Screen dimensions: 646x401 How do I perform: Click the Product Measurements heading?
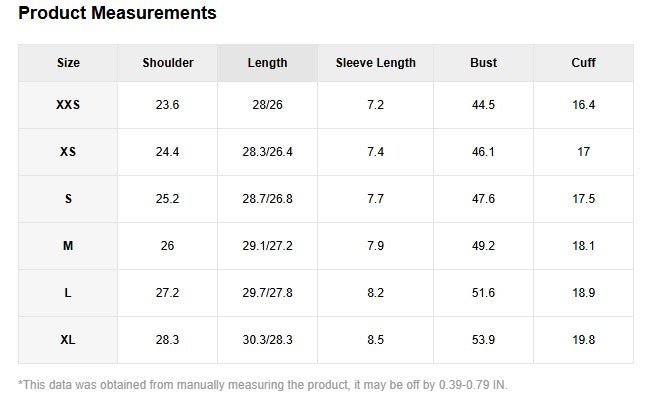117,14
